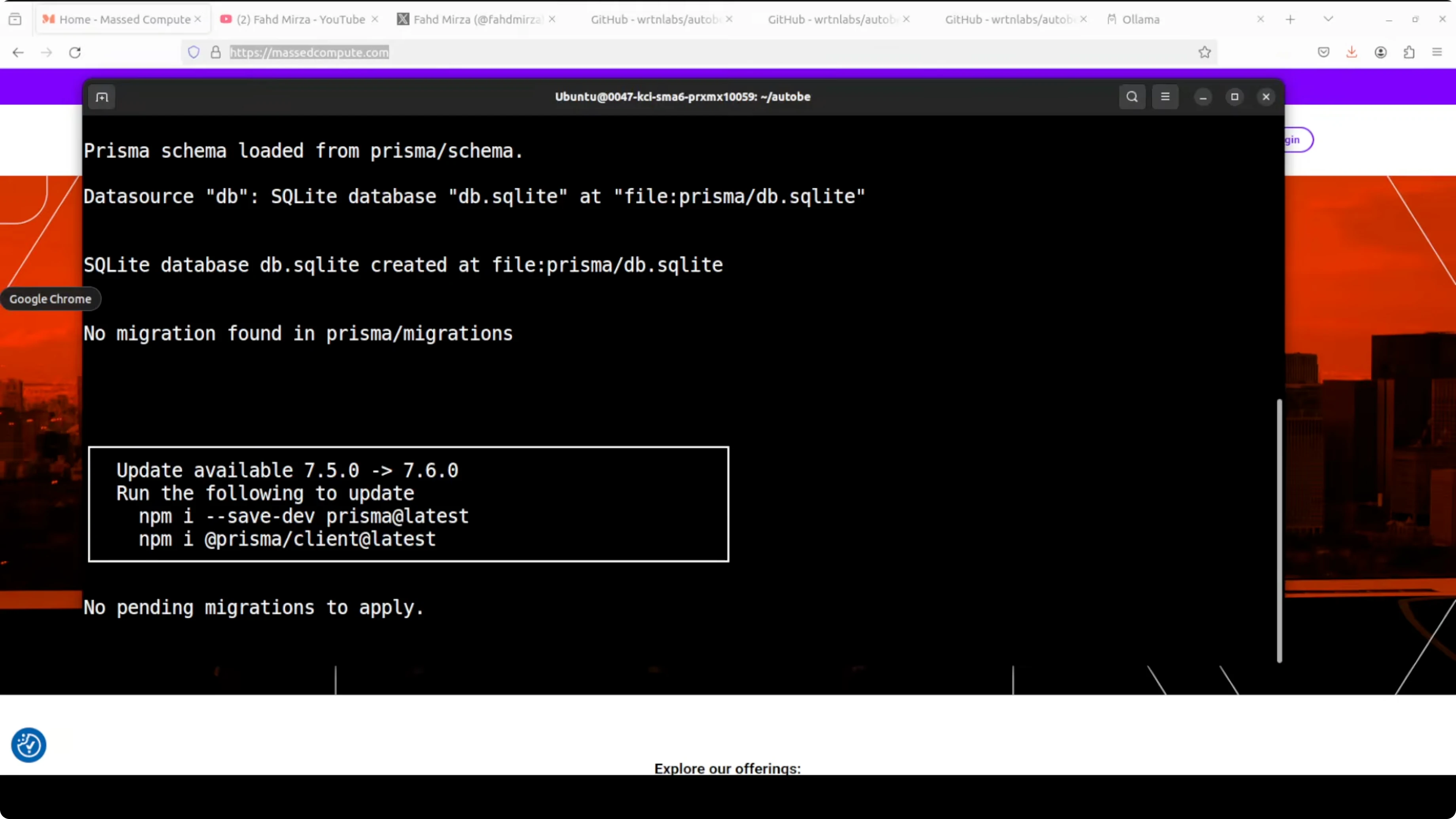
Task: Open recent browsing tab overview button
Action: 15,19
